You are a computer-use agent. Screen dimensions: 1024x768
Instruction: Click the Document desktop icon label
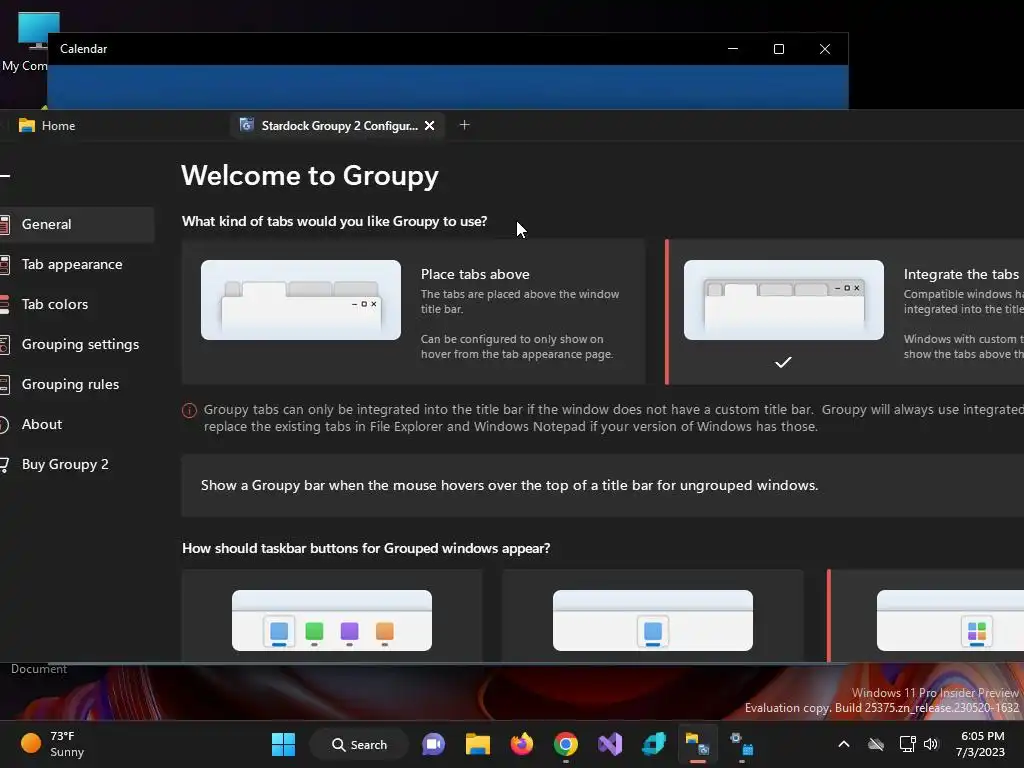(39, 669)
